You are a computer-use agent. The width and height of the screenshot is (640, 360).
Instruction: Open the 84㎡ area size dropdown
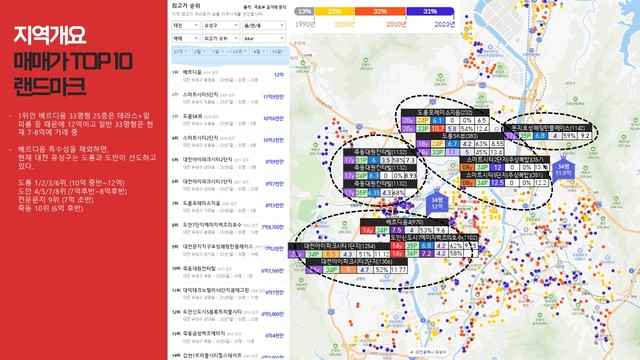(x=264, y=38)
